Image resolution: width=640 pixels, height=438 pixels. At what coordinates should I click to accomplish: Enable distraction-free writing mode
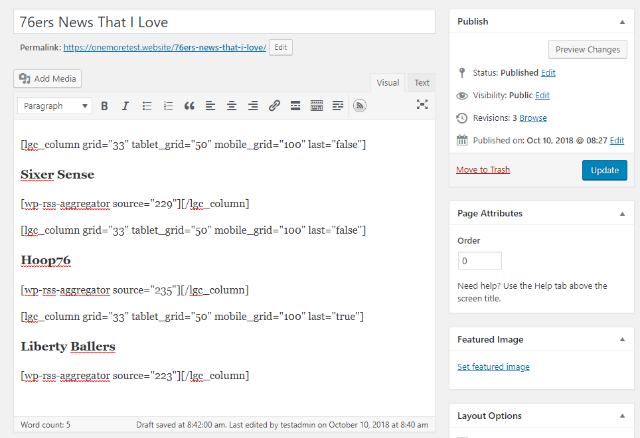(422, 104)
